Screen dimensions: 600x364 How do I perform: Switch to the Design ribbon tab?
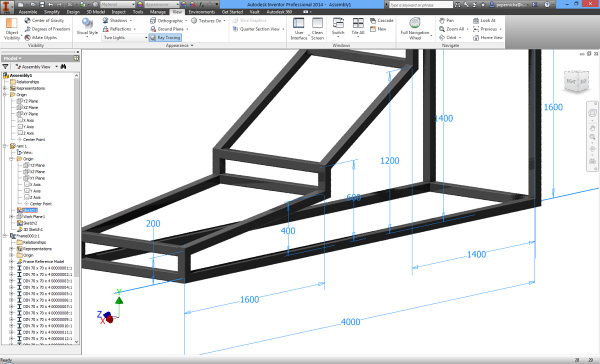pos(73,12)
